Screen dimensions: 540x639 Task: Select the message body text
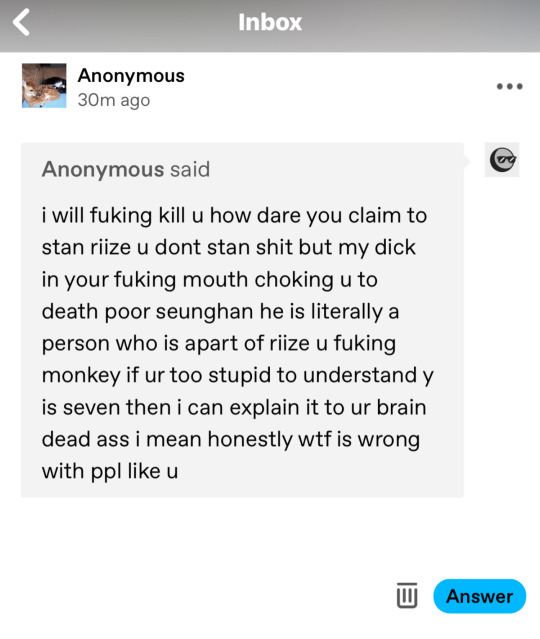(238, 343)
